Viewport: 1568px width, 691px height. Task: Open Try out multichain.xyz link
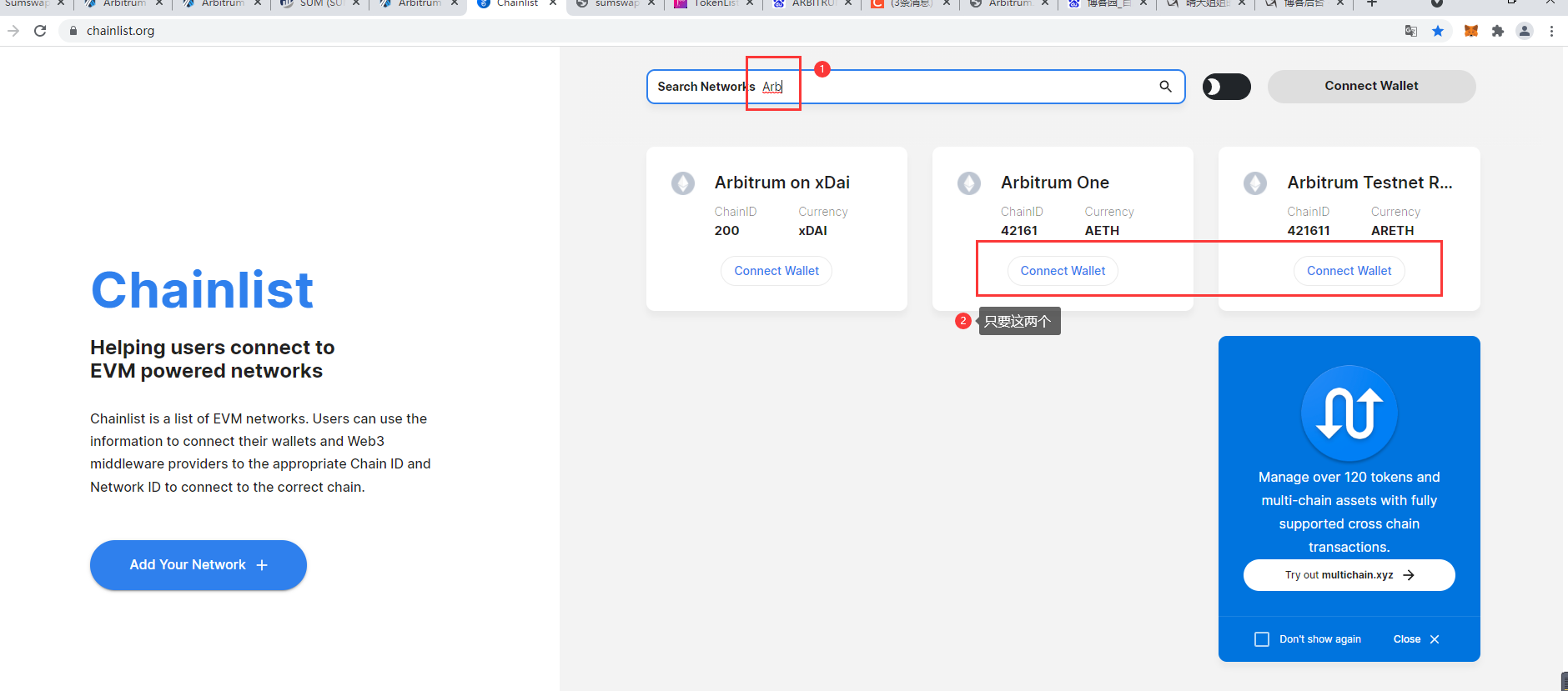1349,575
